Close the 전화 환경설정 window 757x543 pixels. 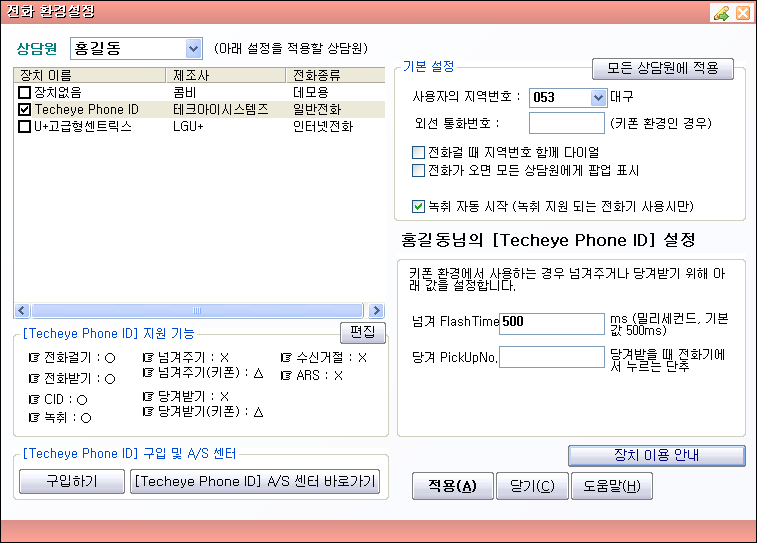point(743,13)
